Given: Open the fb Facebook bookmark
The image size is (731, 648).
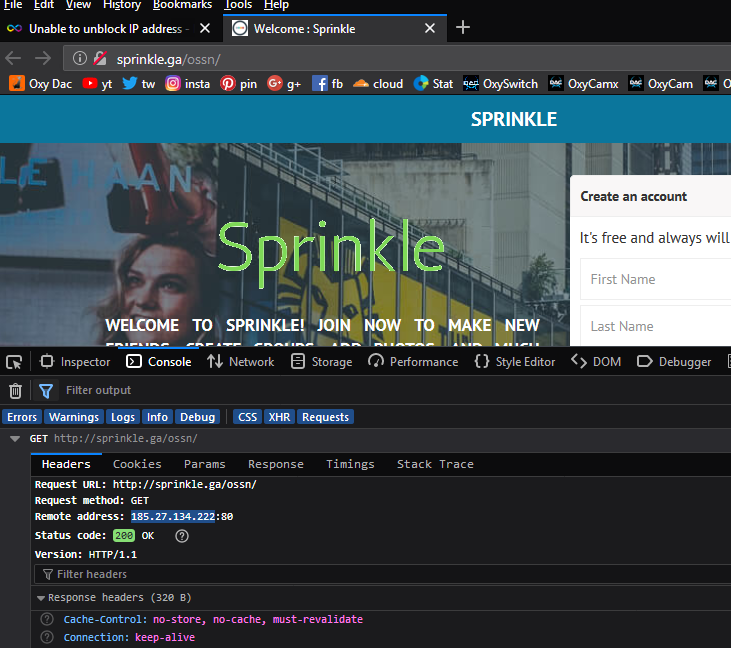Looking at the screenshot, I should point(327,84).
